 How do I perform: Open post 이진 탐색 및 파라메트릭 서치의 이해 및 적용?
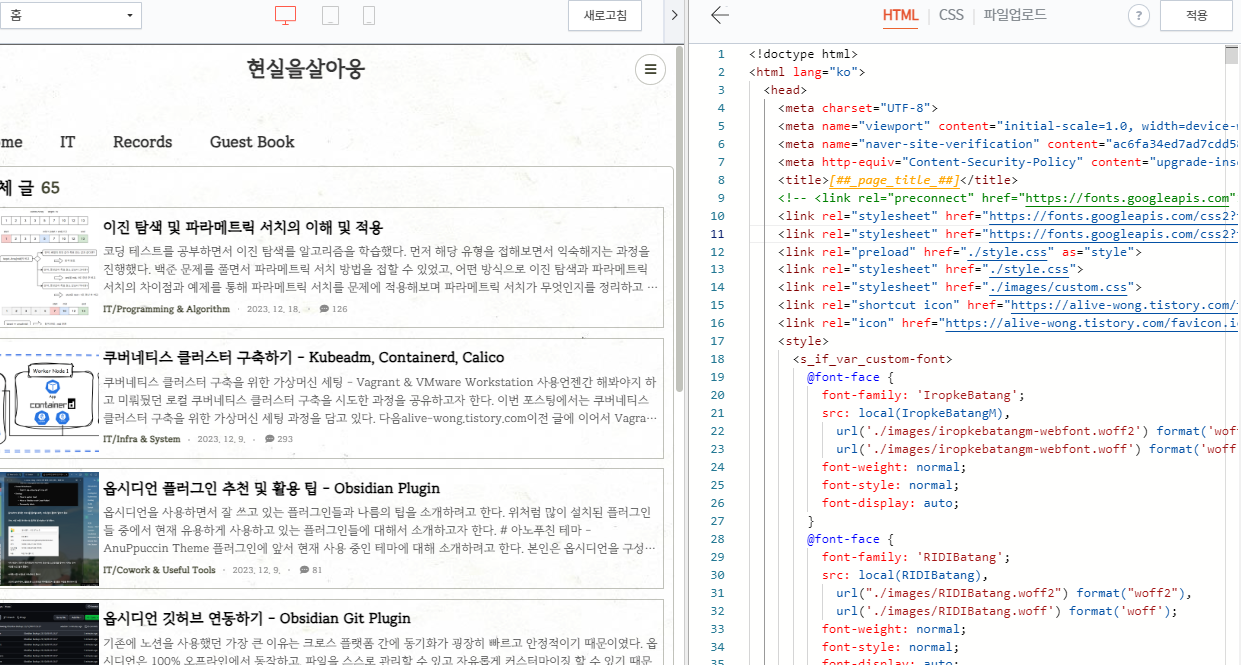pyautogui.click(x=243, y=227)
